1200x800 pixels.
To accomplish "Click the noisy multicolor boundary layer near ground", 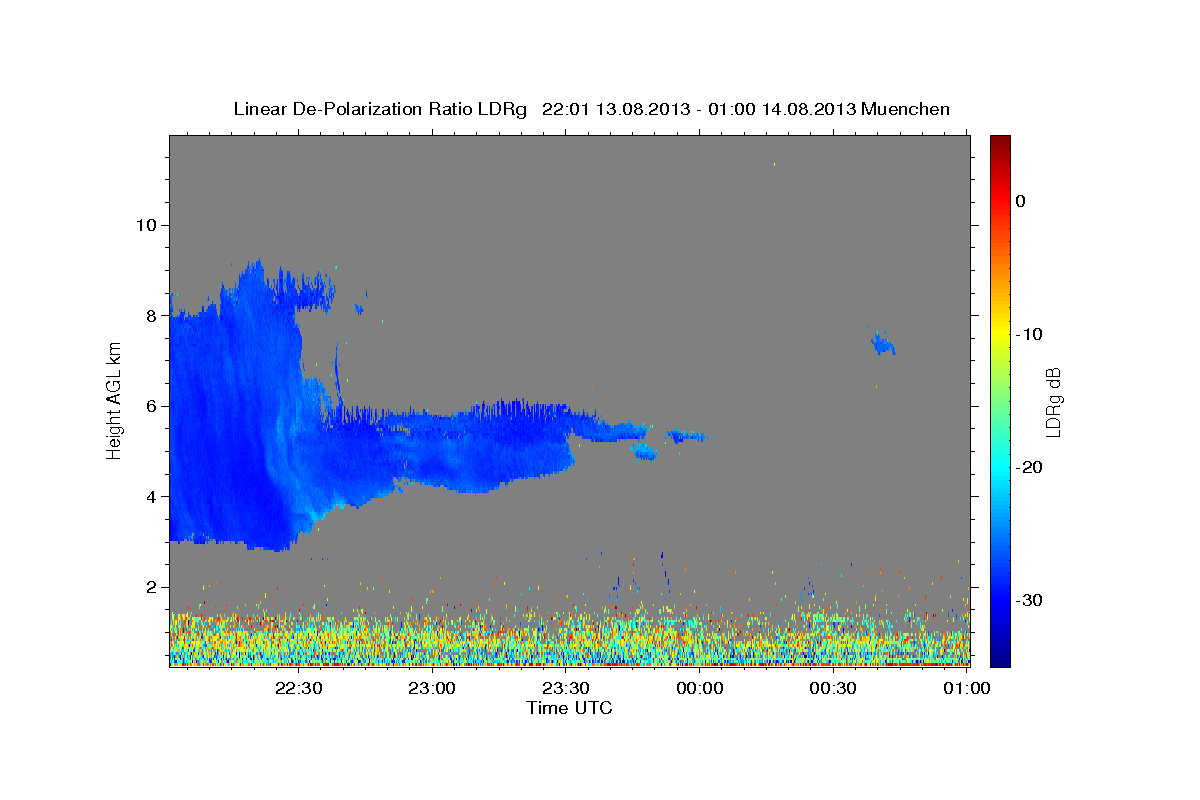I will [x=569, y=638].
